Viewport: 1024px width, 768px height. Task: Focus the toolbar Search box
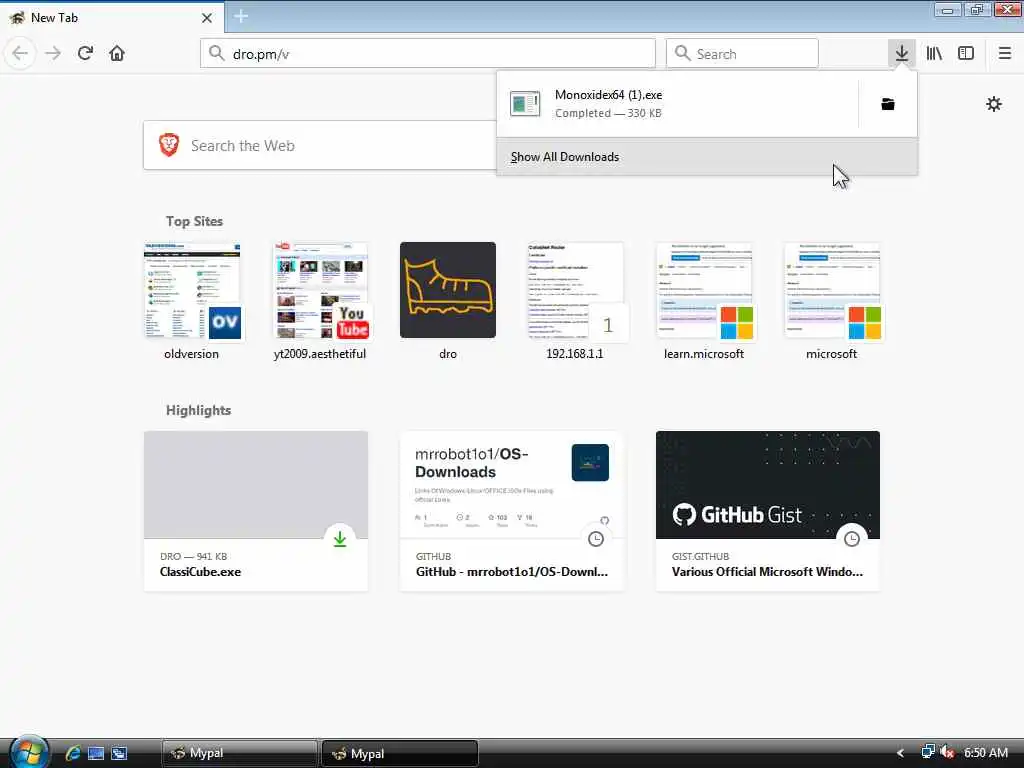coord(743,53)
